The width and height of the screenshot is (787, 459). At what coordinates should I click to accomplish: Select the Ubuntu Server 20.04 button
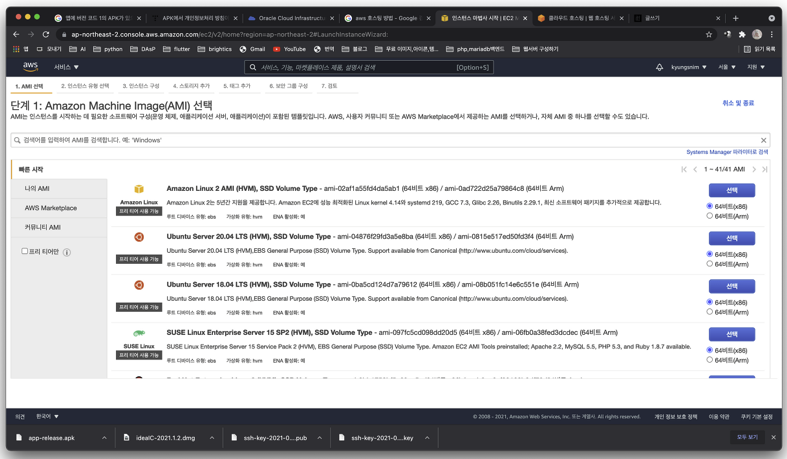pos(732,238)
